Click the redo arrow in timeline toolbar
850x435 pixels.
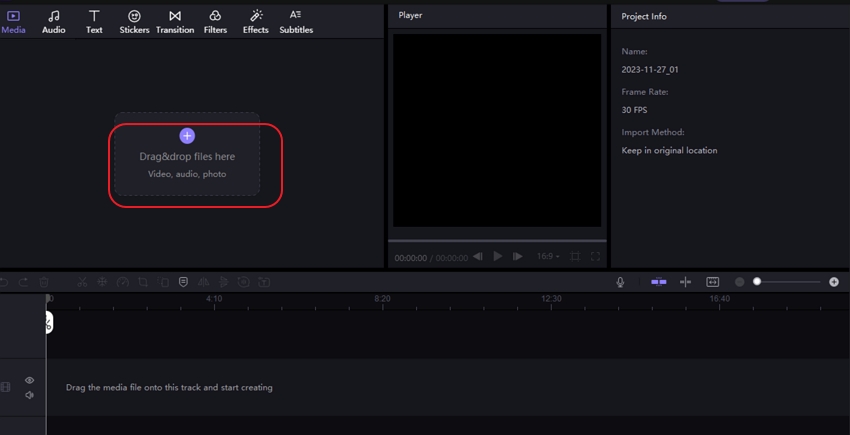(23, 282)
